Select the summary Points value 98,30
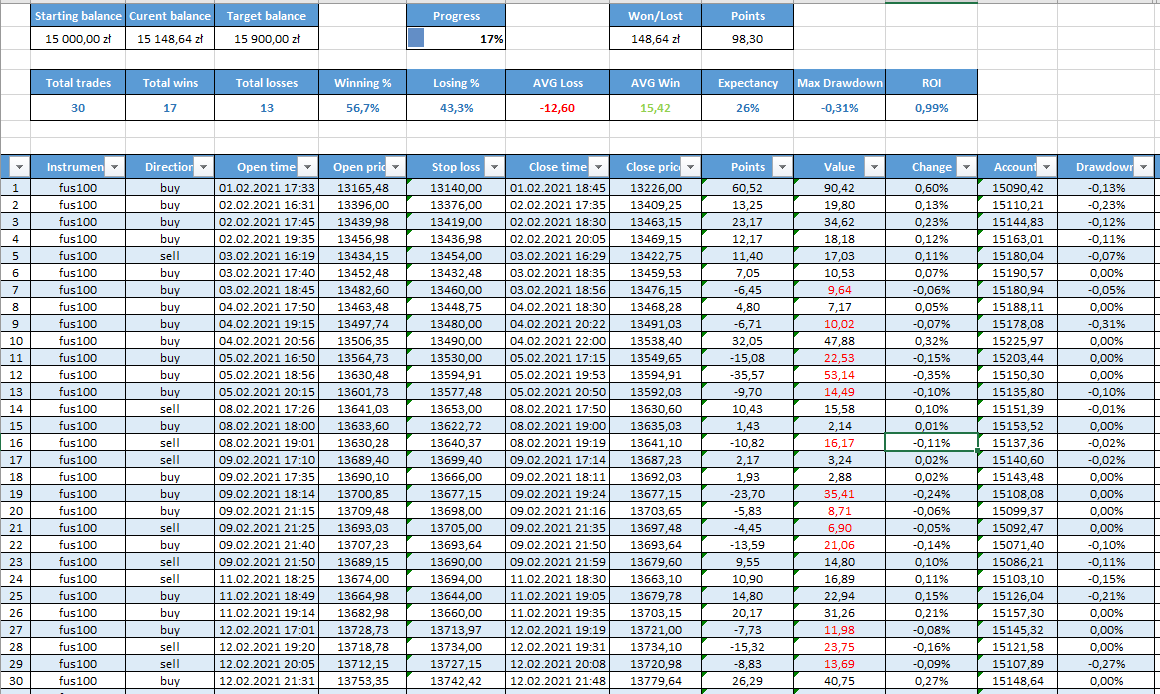Viewport: 1160px width, 694px height. (x=747, y=38)
